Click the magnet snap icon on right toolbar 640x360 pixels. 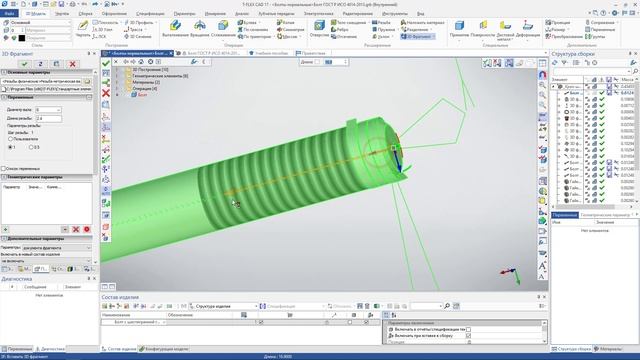click(x=542, y=75)
